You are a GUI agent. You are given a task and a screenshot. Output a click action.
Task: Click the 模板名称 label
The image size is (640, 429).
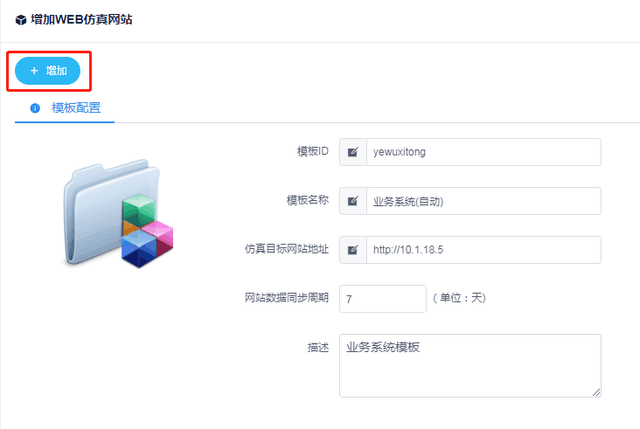307,200
